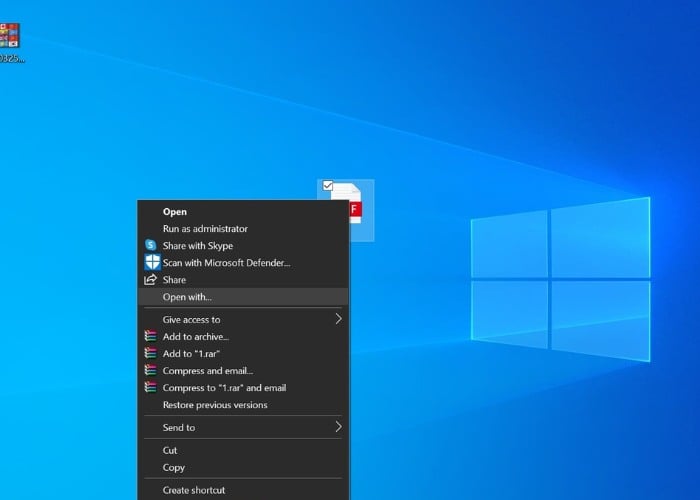
Task: Open the Give access to entry
Action: 243,319
